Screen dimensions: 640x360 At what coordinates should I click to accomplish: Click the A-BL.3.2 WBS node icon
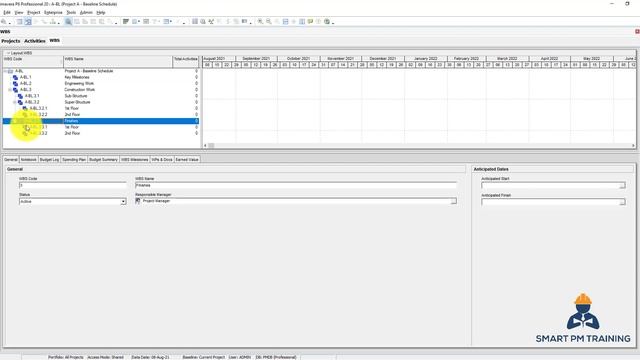coord(20,102)
